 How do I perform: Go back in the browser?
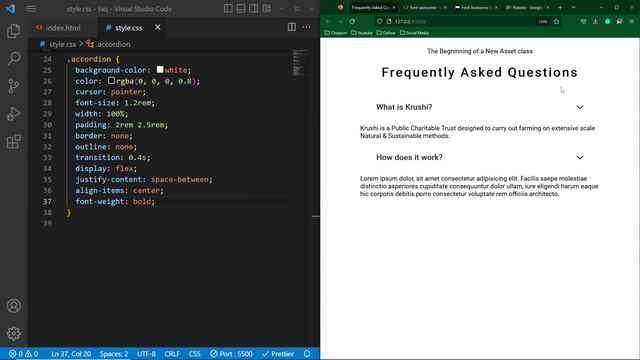point(327,21)
